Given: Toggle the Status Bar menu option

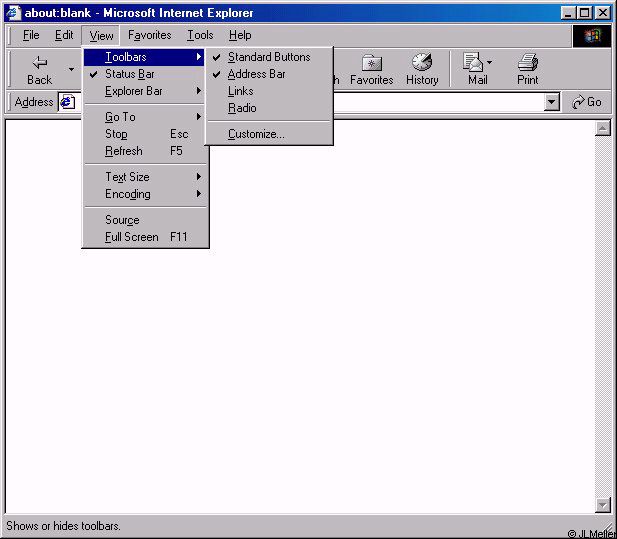Looking at the screenshot, I should [145, 74].
